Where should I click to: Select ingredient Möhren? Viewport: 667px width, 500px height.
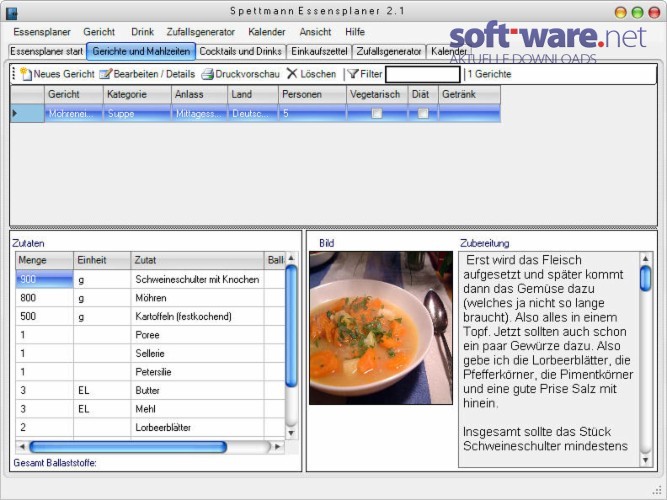[x=197, y=298]
